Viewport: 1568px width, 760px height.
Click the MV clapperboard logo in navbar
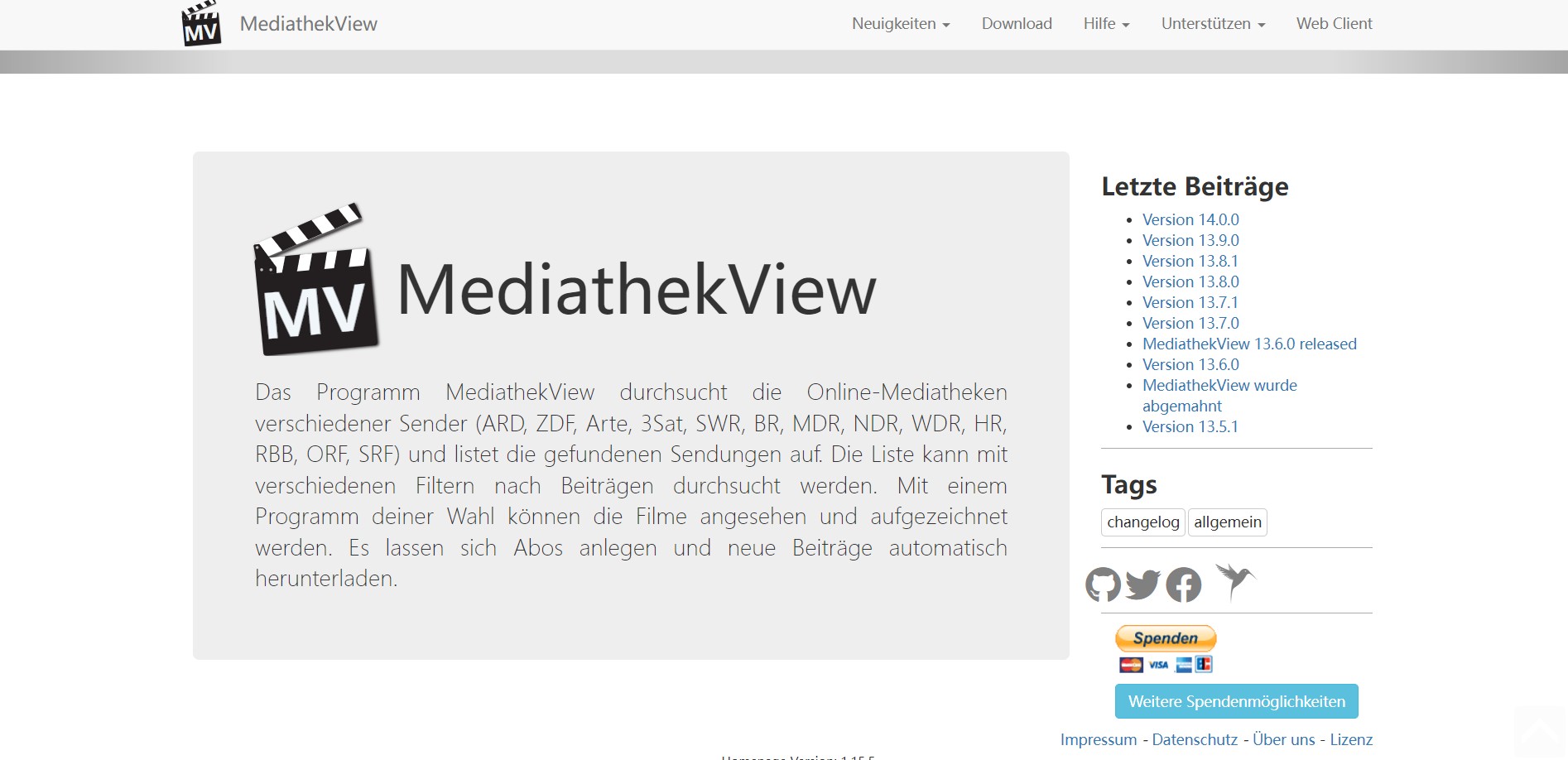[201, 23]
